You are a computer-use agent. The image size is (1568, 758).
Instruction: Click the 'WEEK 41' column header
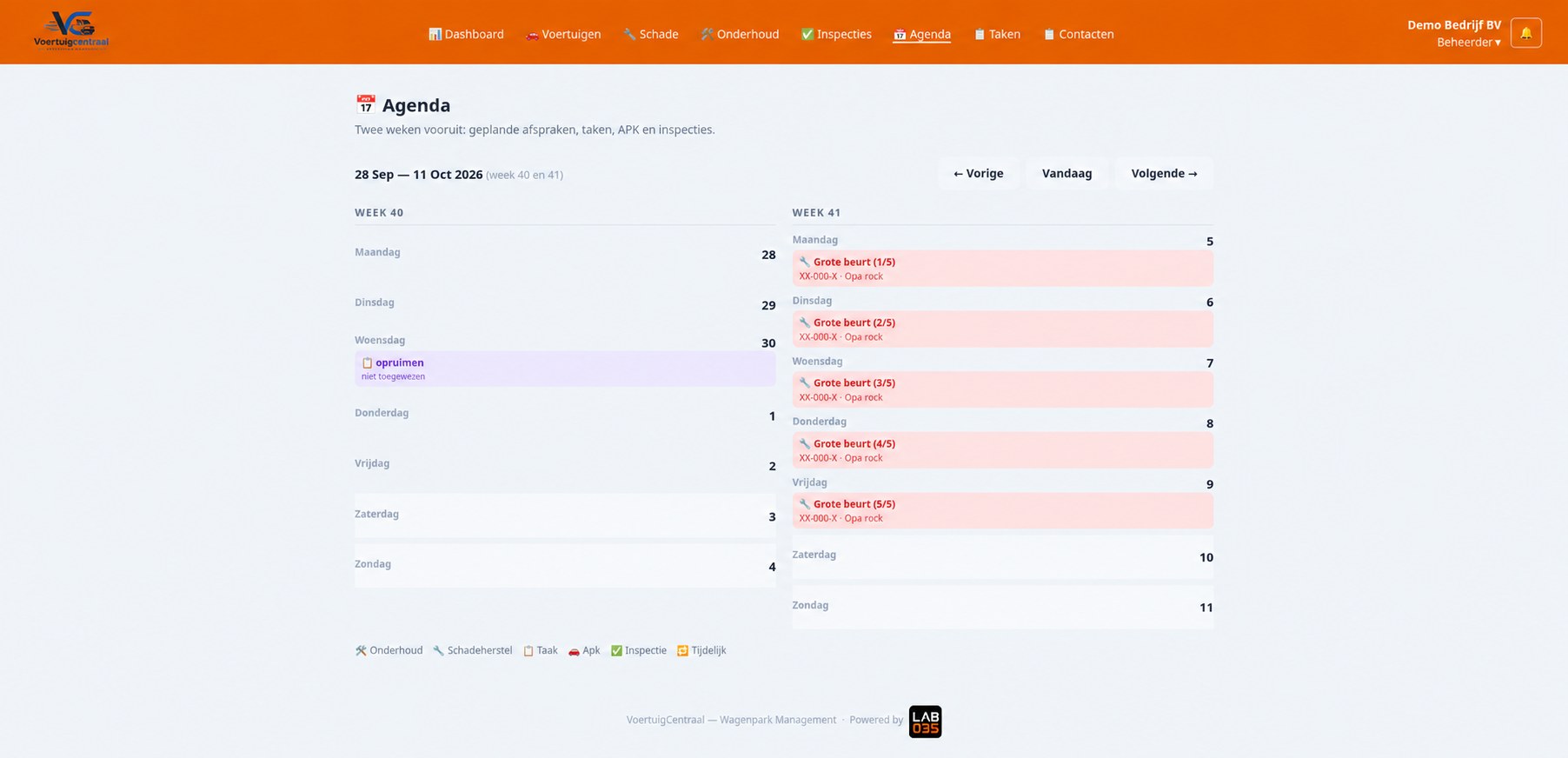(x=817, y=213)
